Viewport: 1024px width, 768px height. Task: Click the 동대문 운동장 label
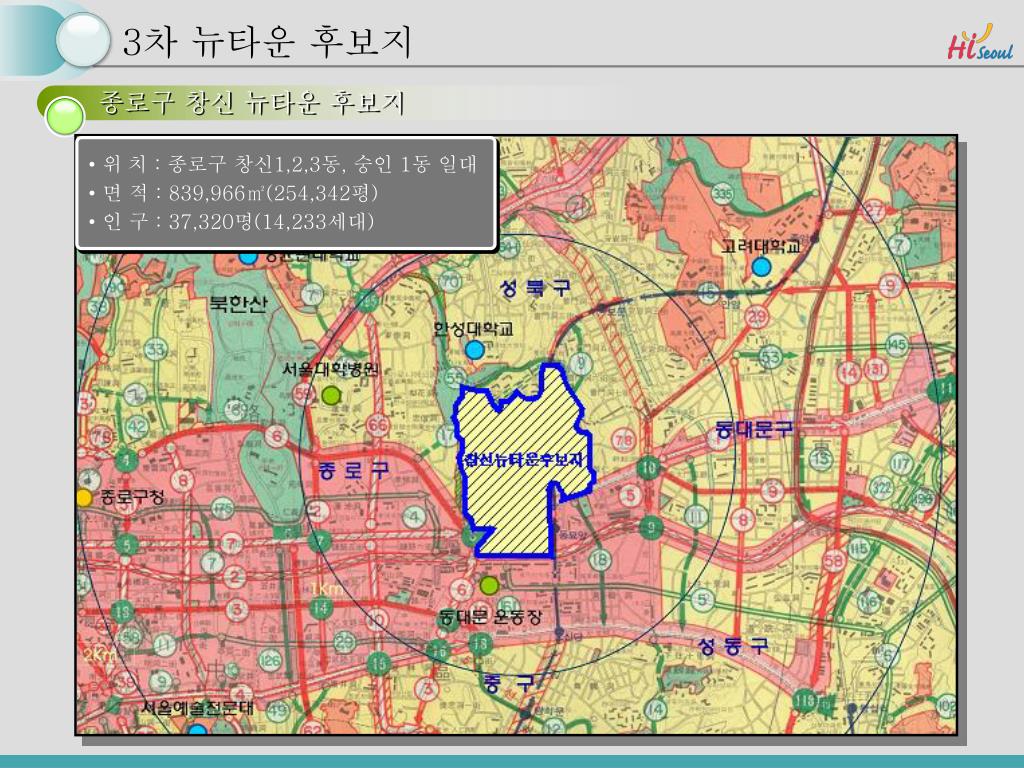[x=490, y=616]
